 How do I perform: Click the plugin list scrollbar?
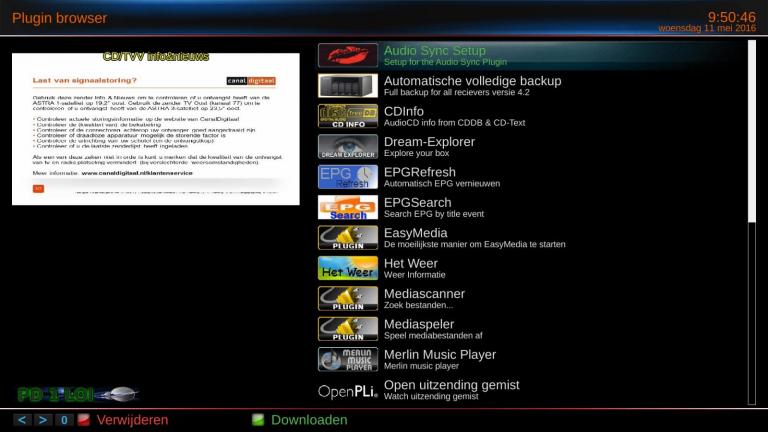(x=751, y=220)
